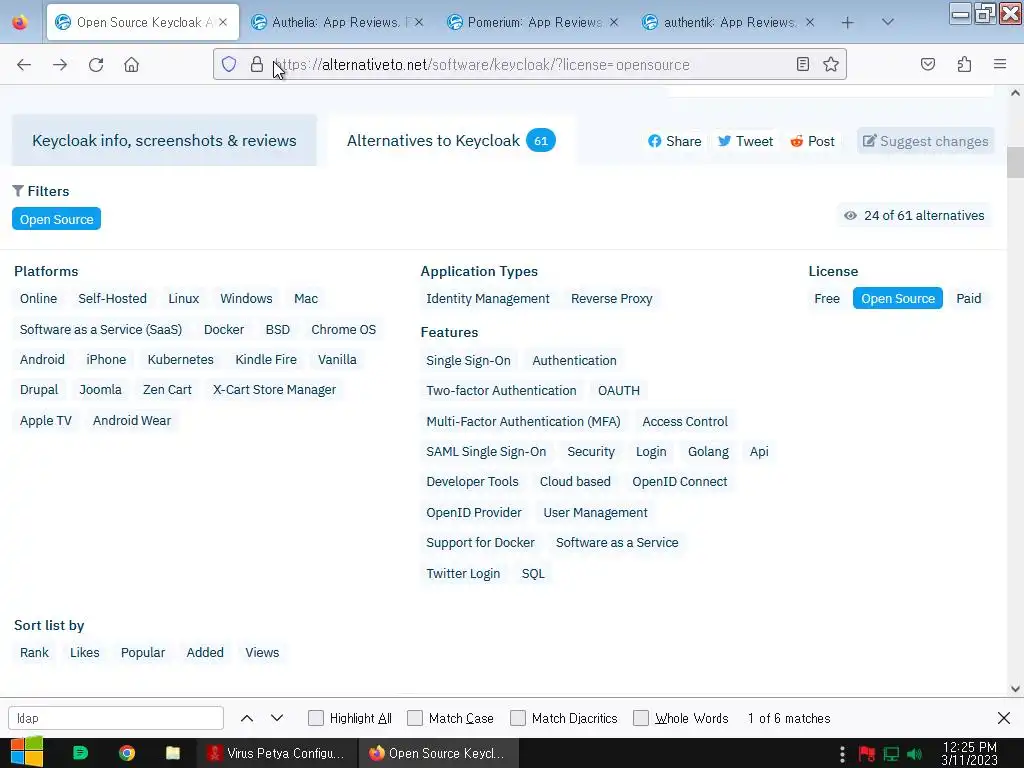List all tabs dropdown arrow

point(887,22)
